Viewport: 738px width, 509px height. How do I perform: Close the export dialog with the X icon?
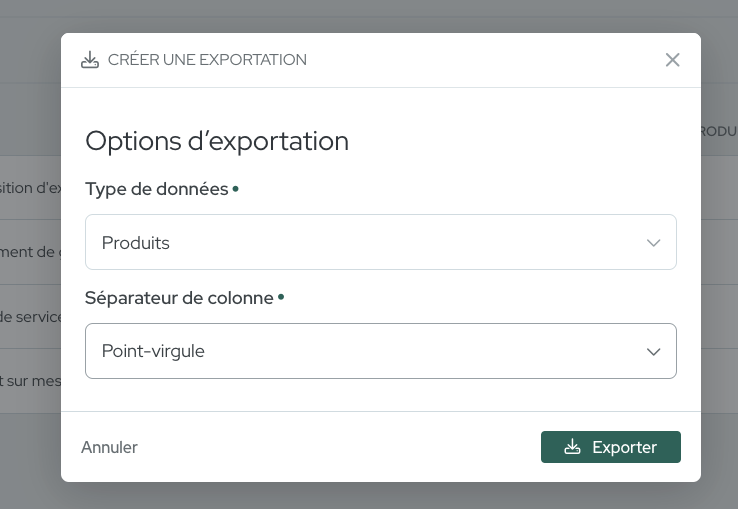point(672,60)
